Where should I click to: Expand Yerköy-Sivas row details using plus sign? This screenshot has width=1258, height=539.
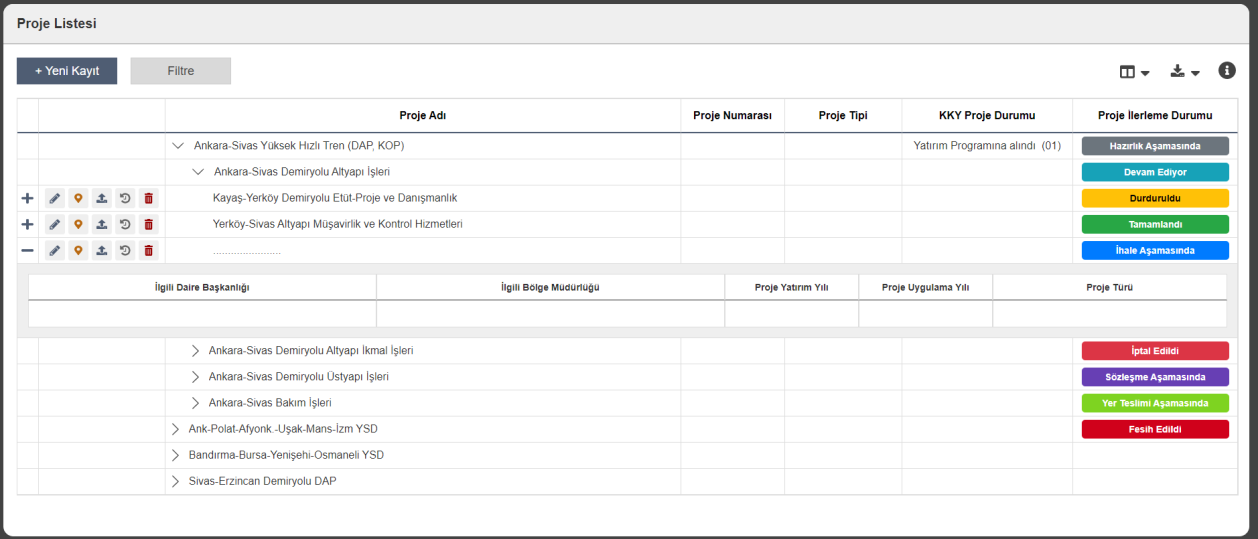(x=27, y=224)
